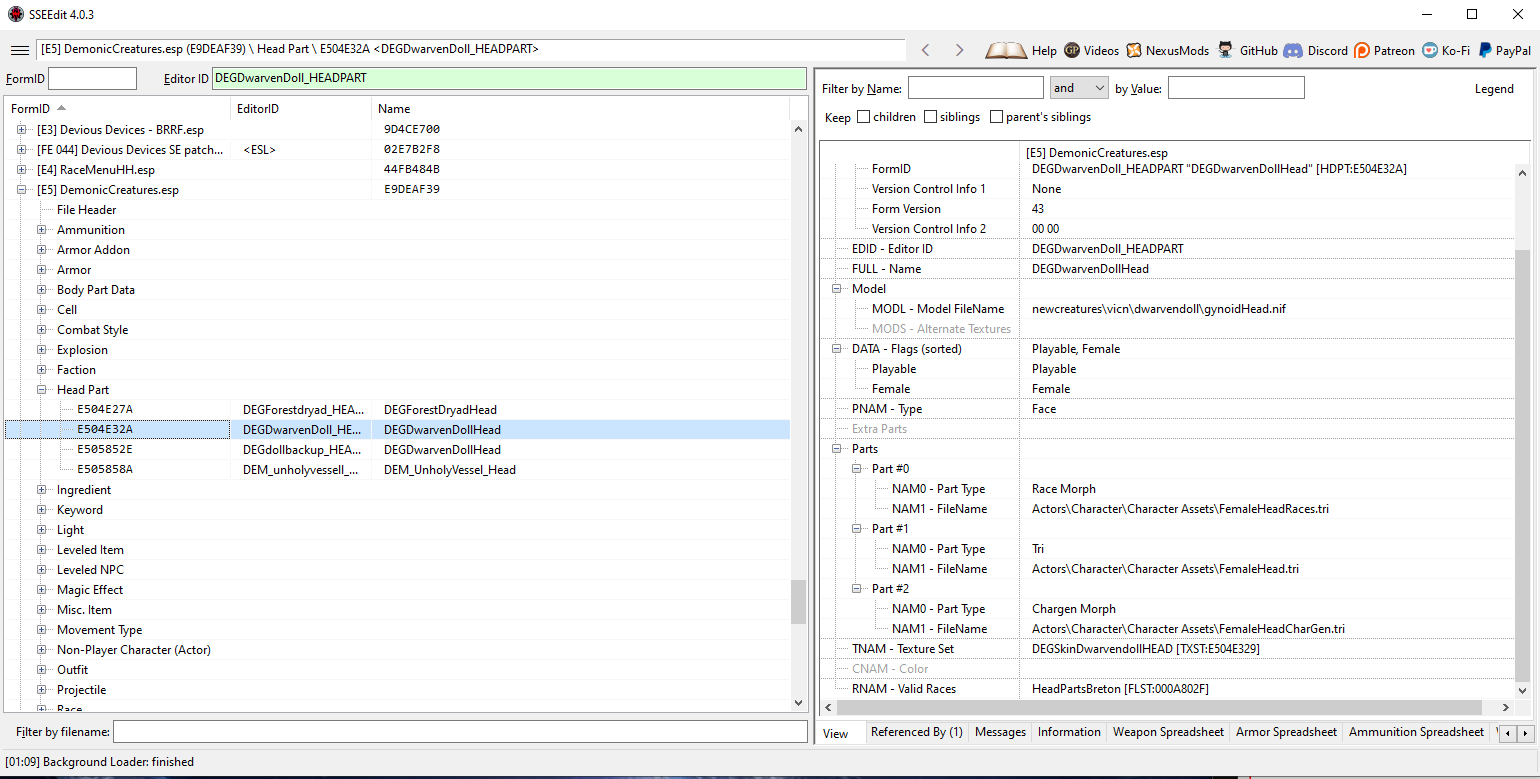Image resolution: width=1540 pixels, height=779 pixels.
Task: Open Discord link
Action: pos(1316,50)
